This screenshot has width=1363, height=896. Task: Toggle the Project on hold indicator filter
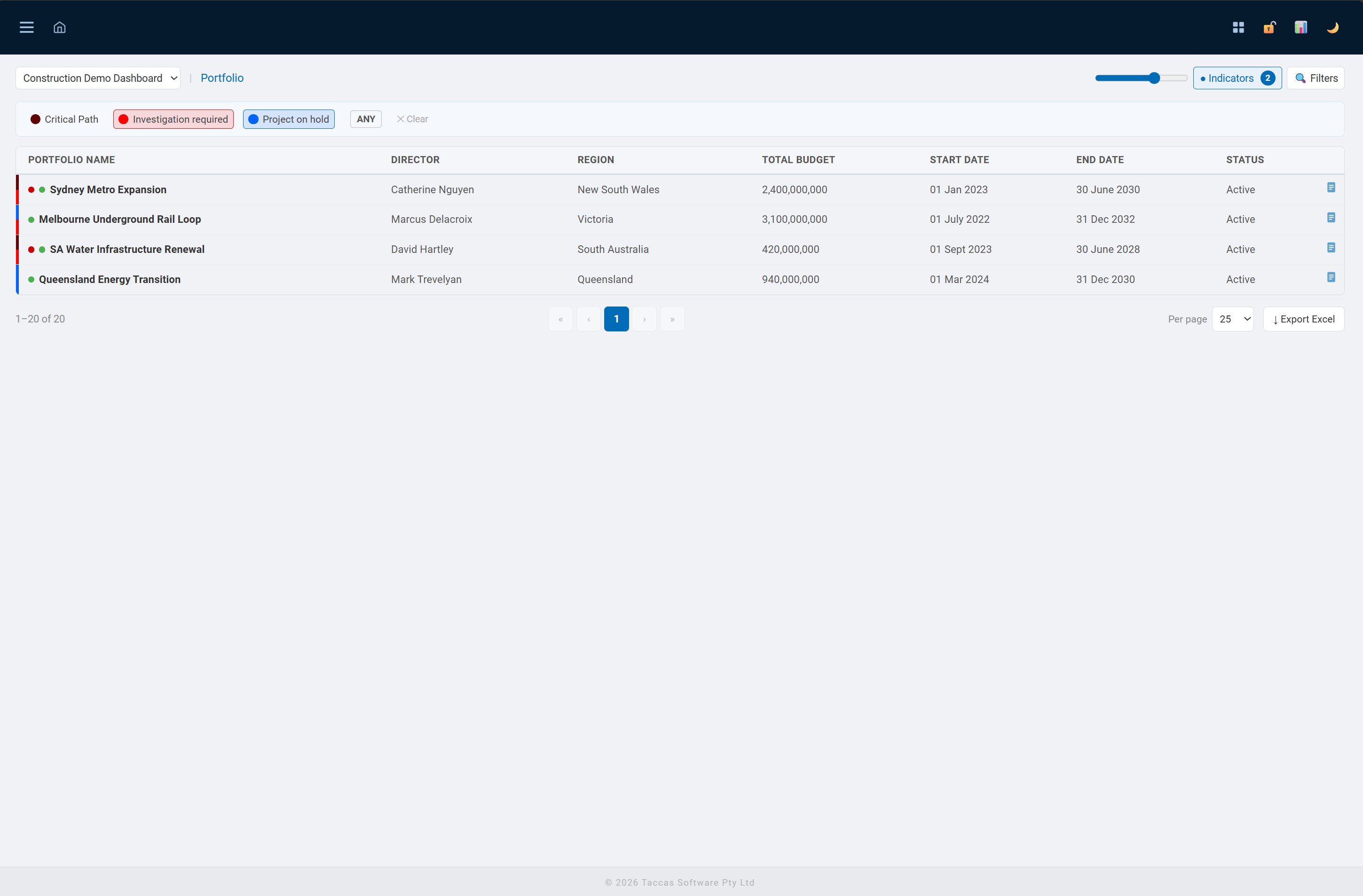pyautogui.click(x=289, y=119)
